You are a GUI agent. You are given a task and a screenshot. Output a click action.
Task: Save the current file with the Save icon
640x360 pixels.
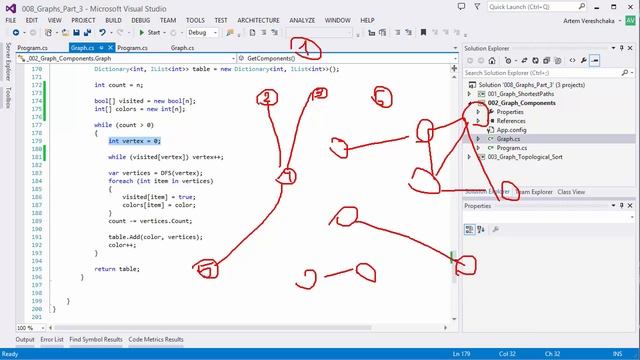pyautogui.click(x=76, y=32)
